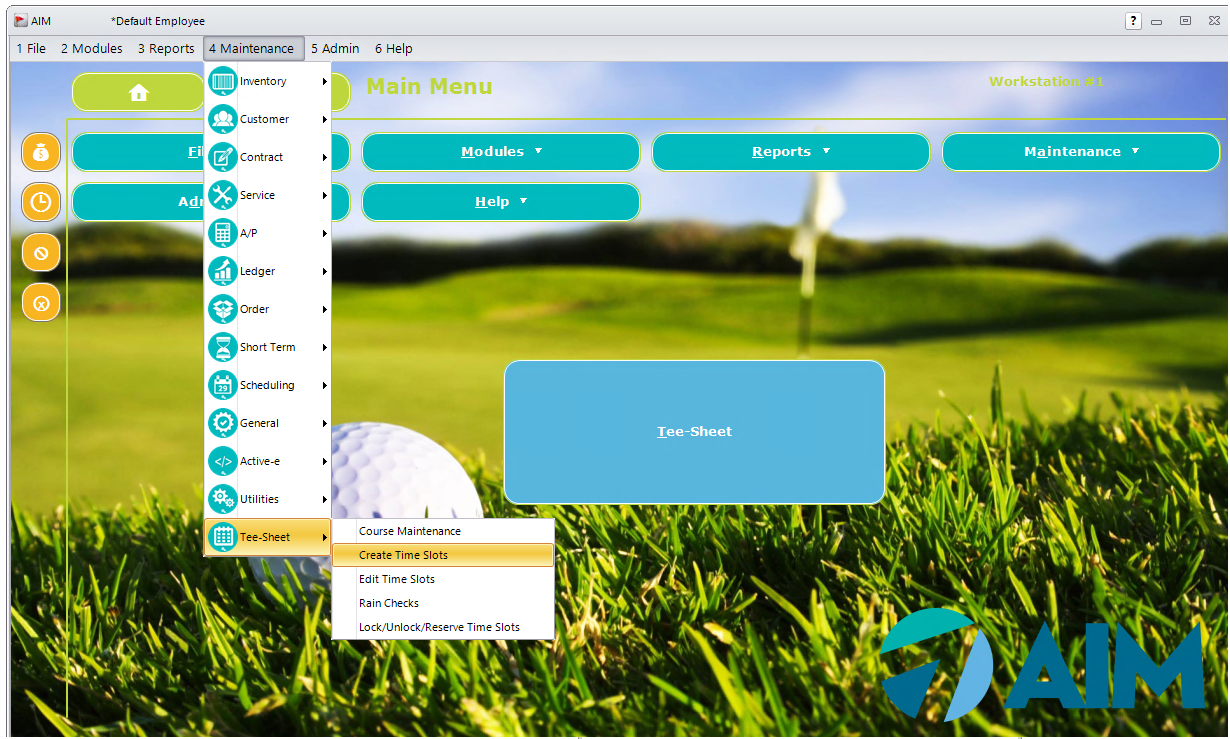
Task: Open the 5 Admin menu
Action: coord(335,48)
